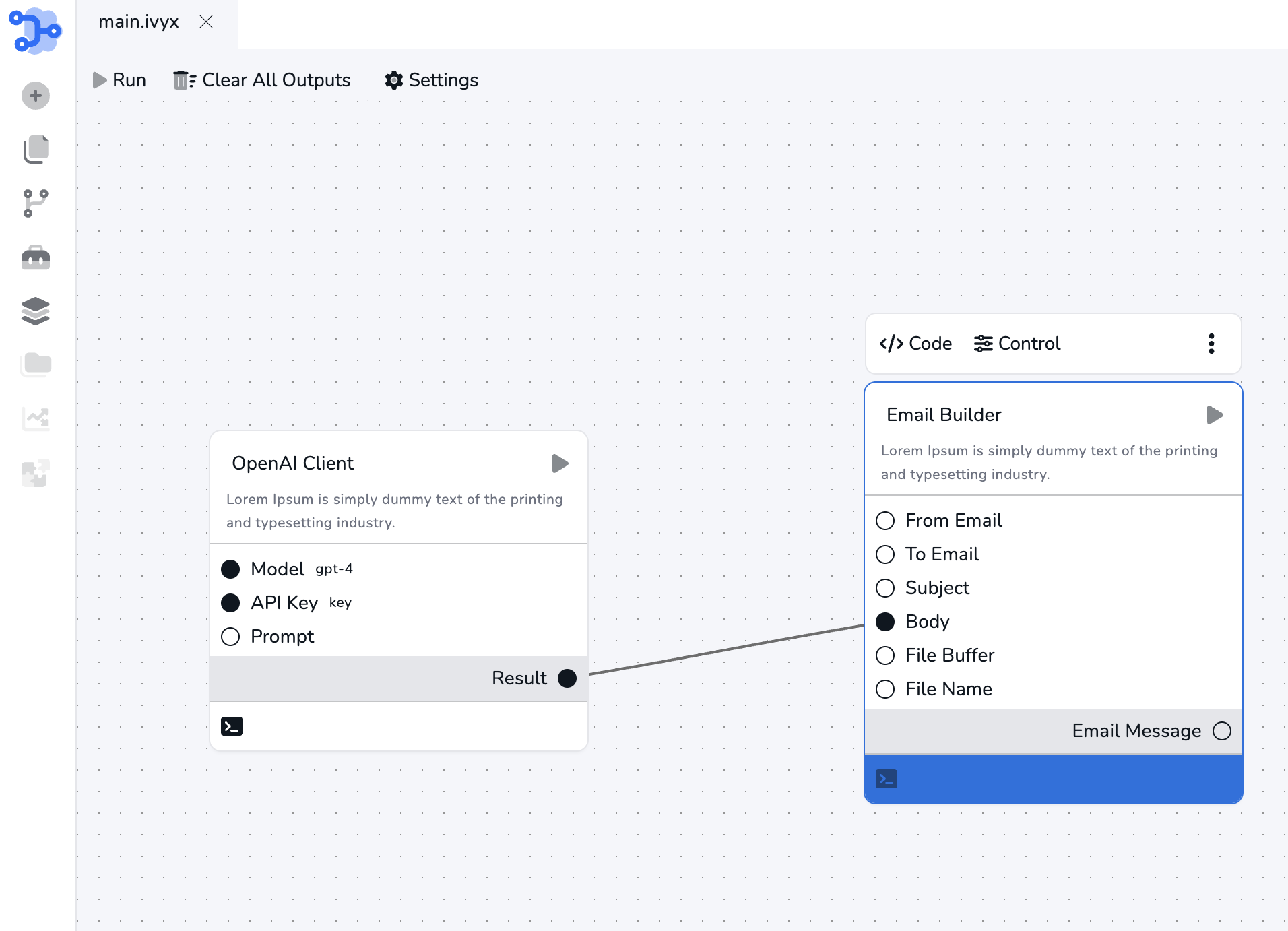Image resolution: width=1288 pixels, height=931 pixels.
Task: Switch to the main.ivyx tab
Action: pyautogui.click(x=139, y=22)
